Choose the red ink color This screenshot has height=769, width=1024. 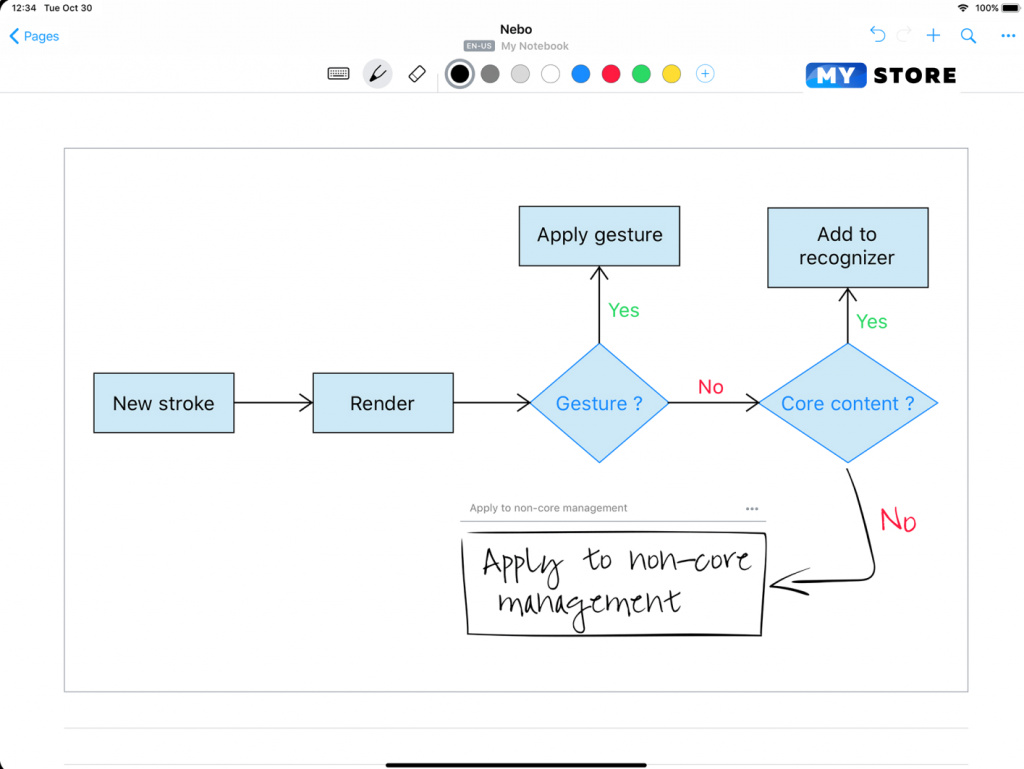(x=611, y=74)
